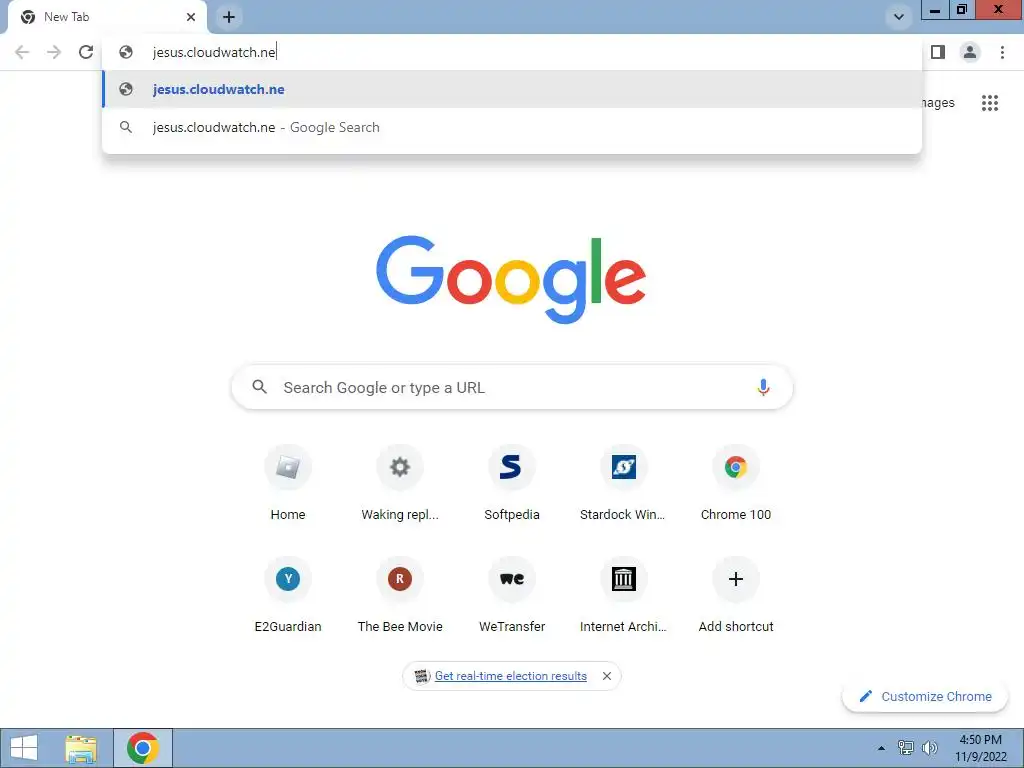Go back with the back arrow
Viewport: 1024px width, 768px height.
pos(22,52)
